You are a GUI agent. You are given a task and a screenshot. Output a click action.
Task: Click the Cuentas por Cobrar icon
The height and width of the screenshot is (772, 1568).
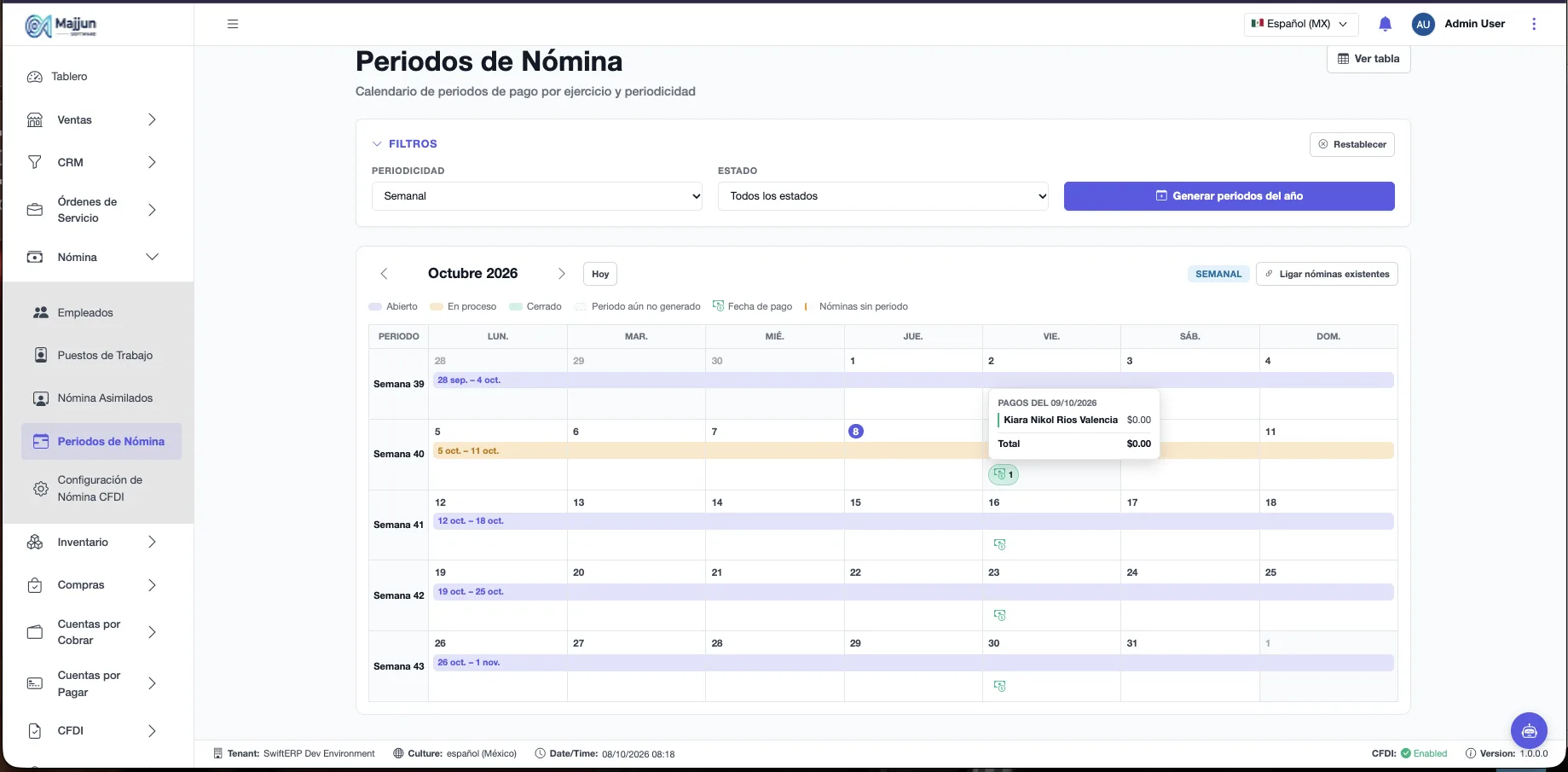(35, 632)
